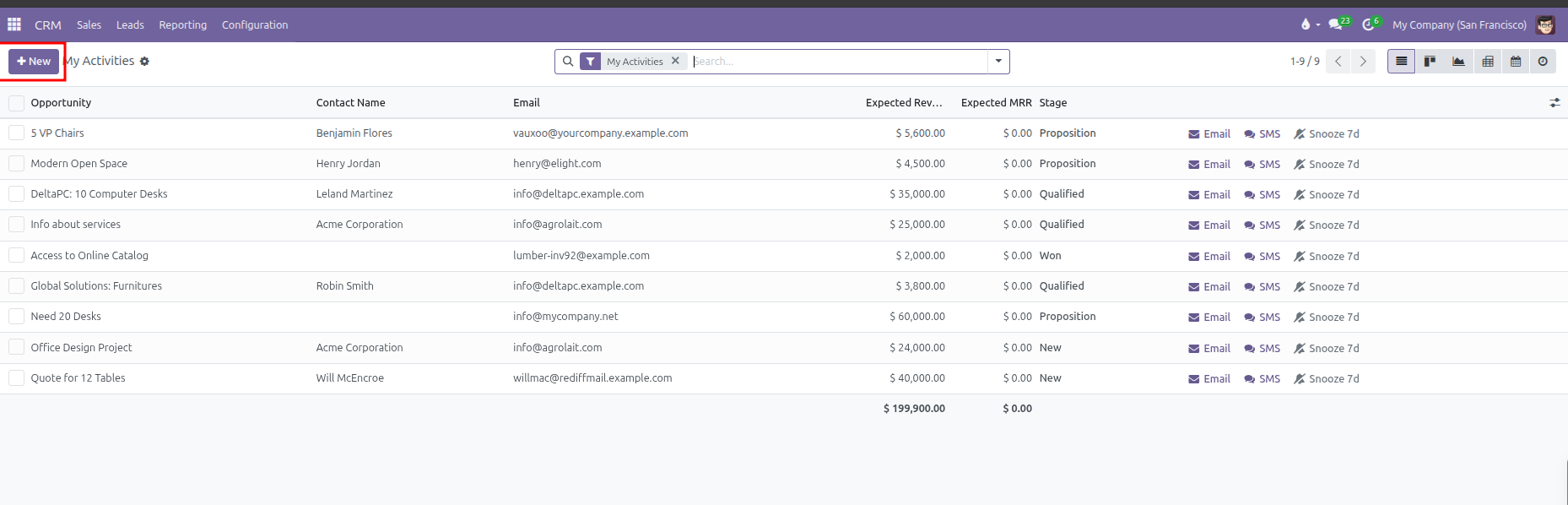Select the DeltaPC: 10 Computer Desks row checkbox
The image size is (1568, 505).
(16, 194)
